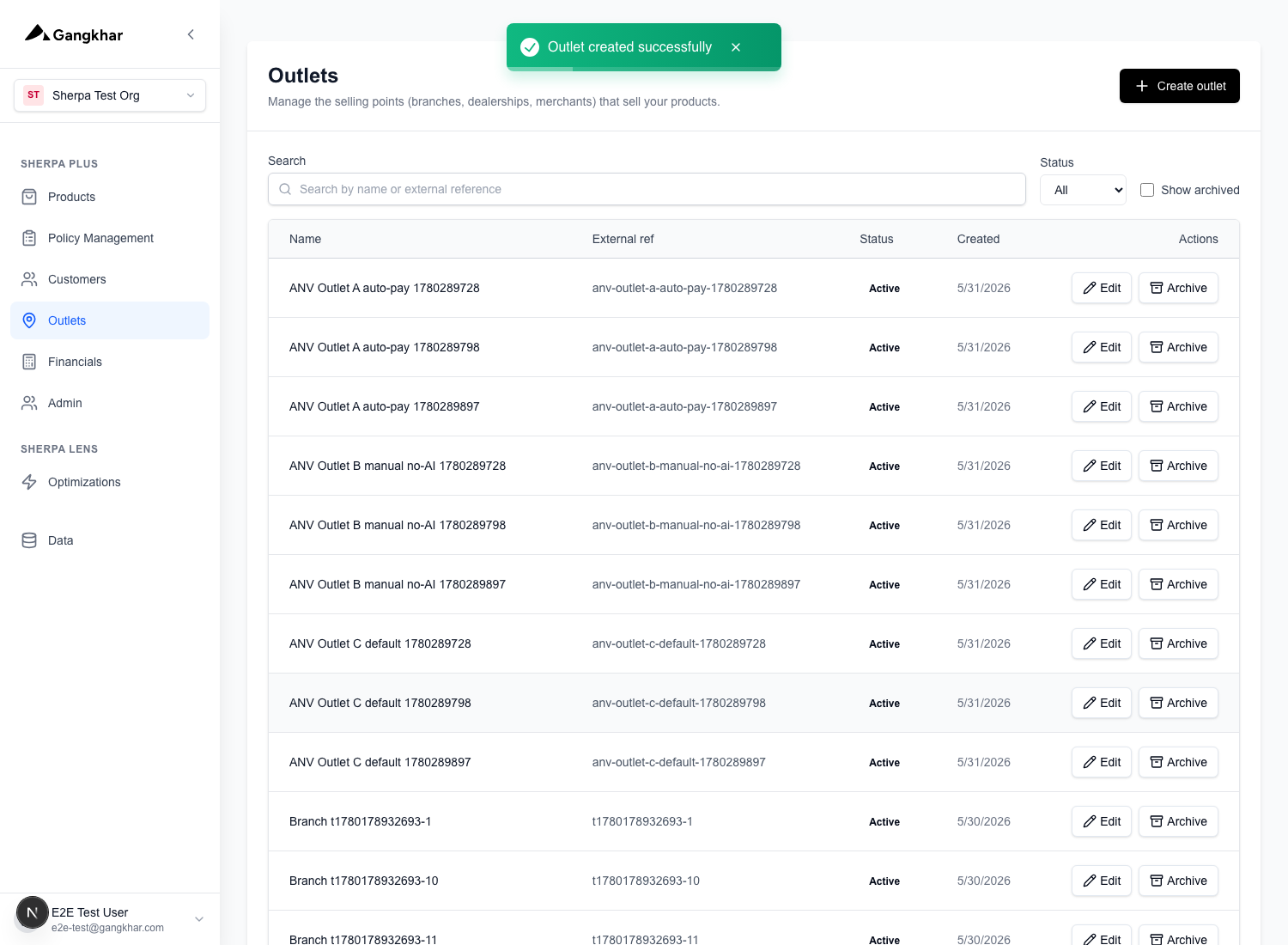Image resolution: width=1288 pixels, height=945 pixels.
Task: Select the Outlets sidebar item
Action: click(110, 320)
